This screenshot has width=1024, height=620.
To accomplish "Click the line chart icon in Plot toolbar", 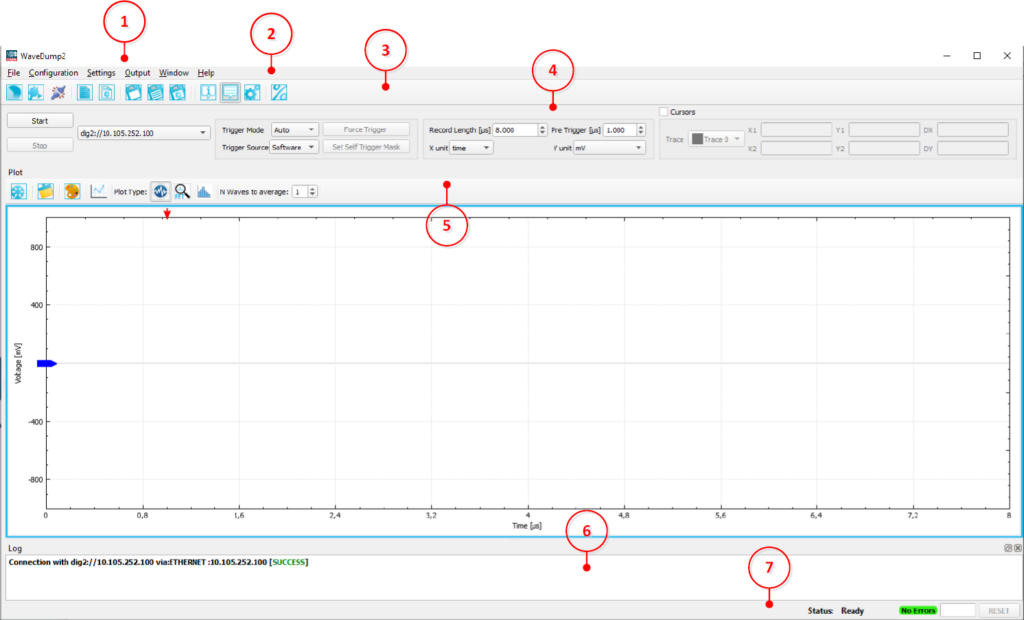I will 99,191.
